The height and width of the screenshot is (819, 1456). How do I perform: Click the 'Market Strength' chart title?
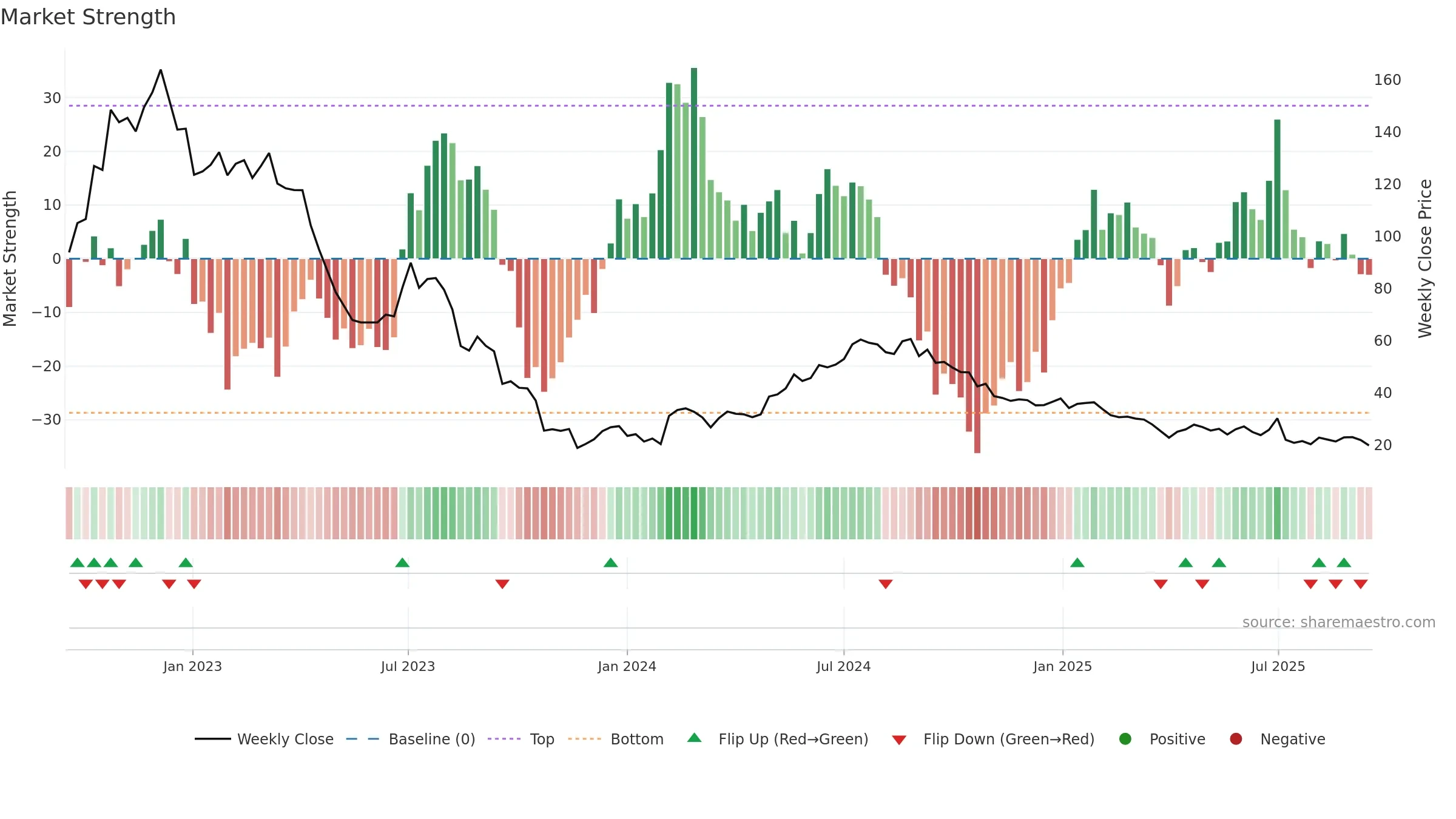[x=88, y=17]
